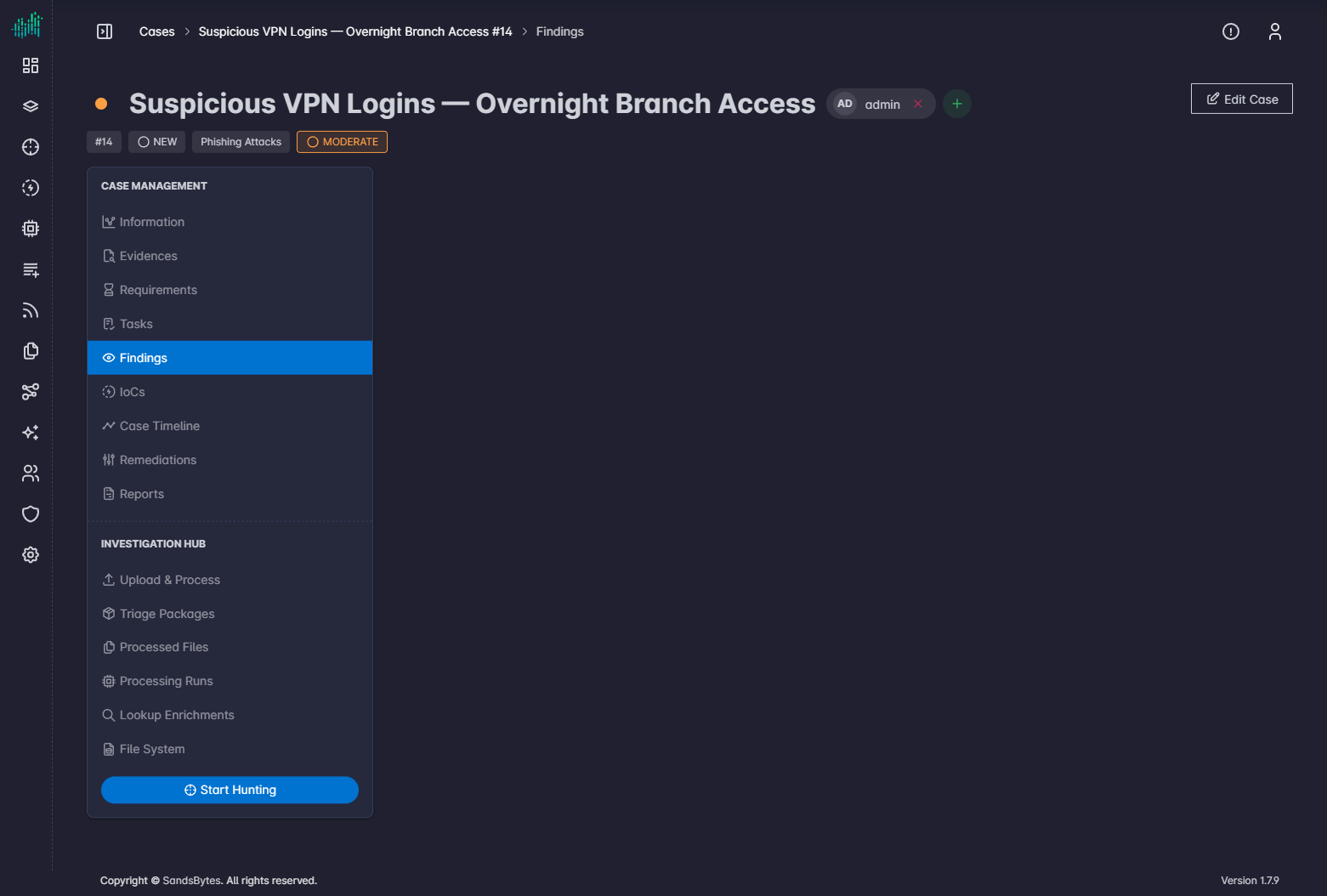Click the NEW status badge
This screenshot has height=896, width=1327.
click(x=157, y=142)
